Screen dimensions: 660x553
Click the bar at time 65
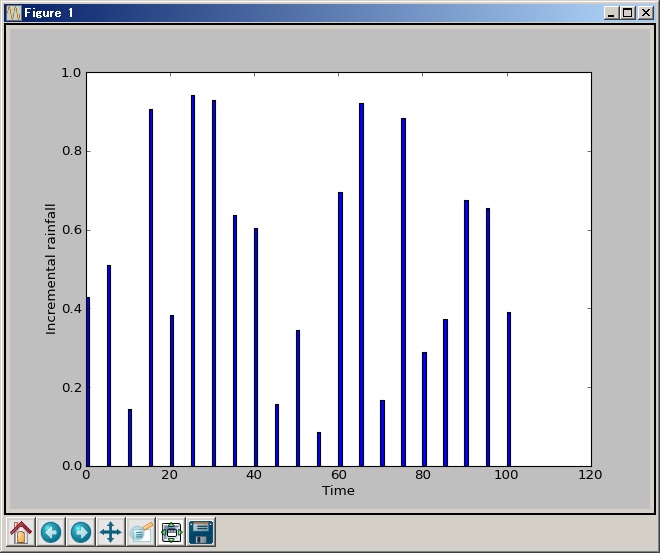361,284
